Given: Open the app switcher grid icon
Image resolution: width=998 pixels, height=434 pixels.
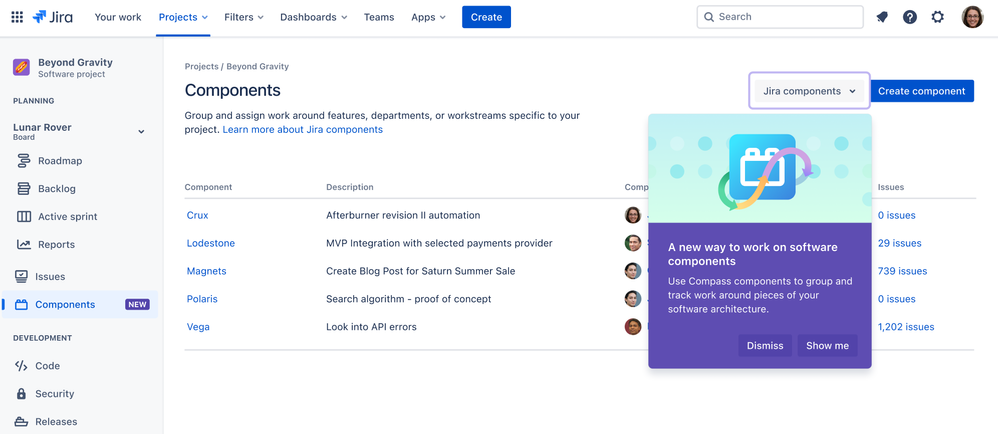Looking at the screenshot, I should click(17, 17).
